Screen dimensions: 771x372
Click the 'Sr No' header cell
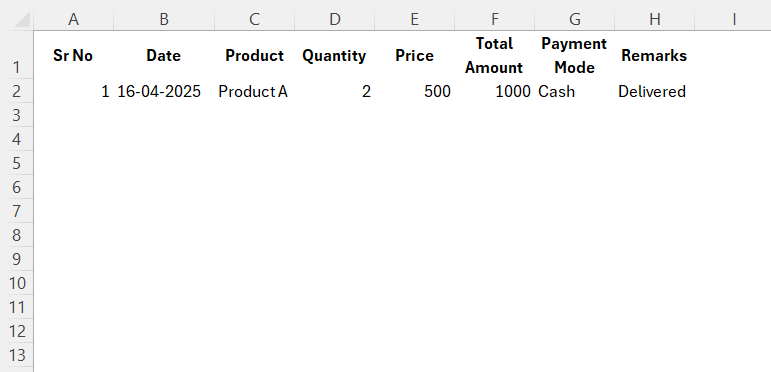[x=73, y=55]
